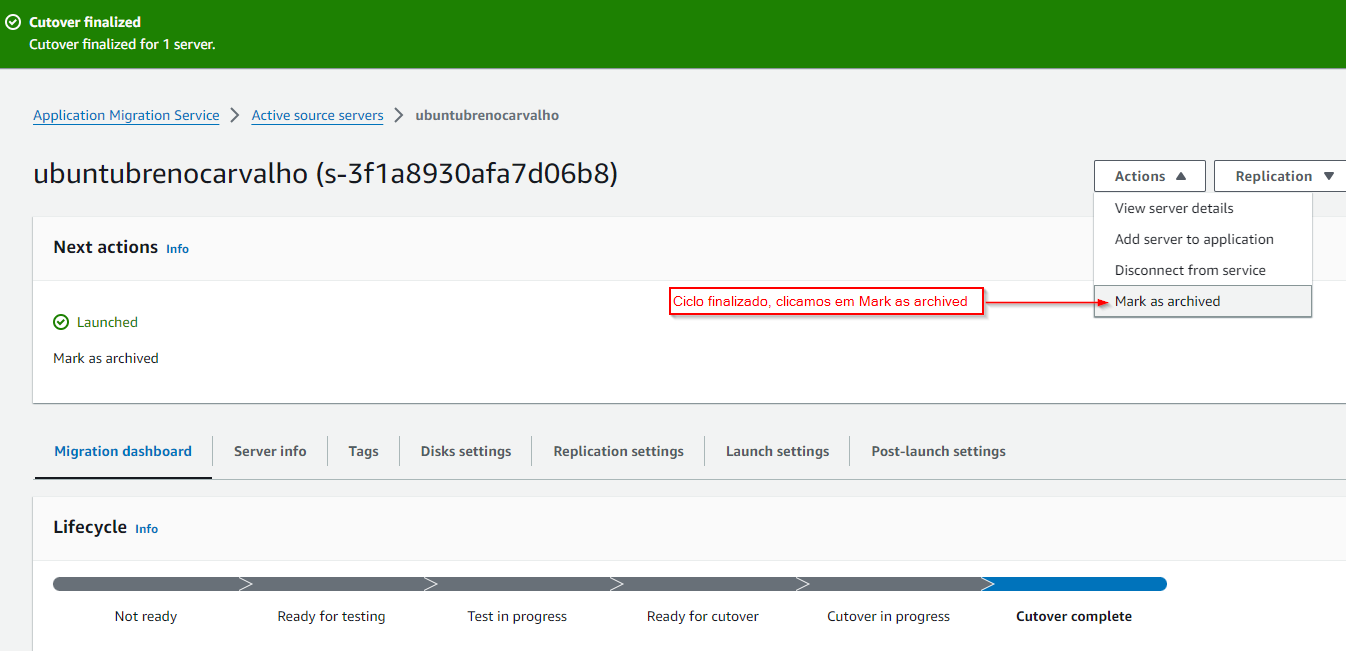Click Info link beside Next actions

[177, 248]
